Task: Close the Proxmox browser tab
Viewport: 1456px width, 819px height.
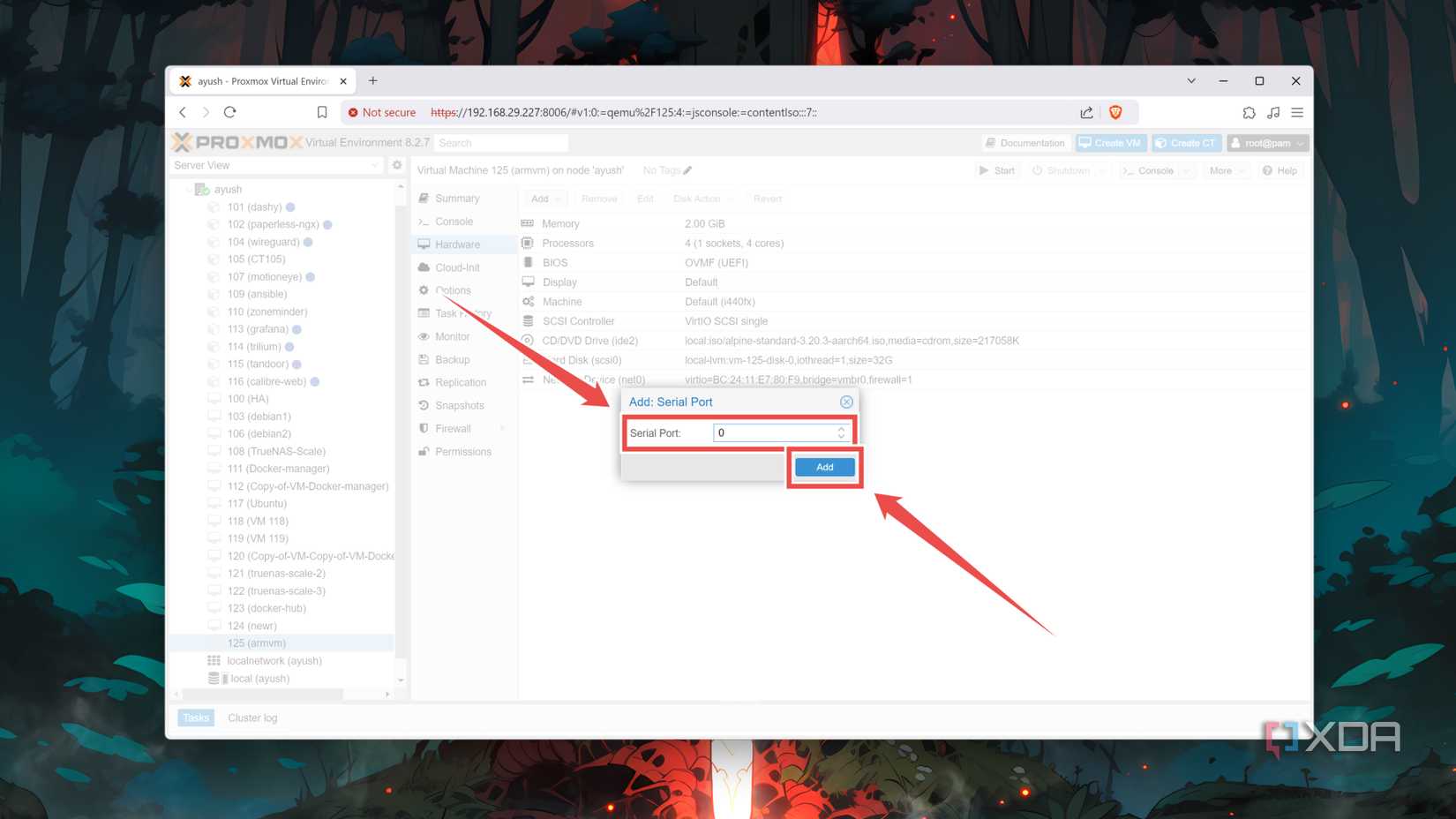Action: point(343,81)
